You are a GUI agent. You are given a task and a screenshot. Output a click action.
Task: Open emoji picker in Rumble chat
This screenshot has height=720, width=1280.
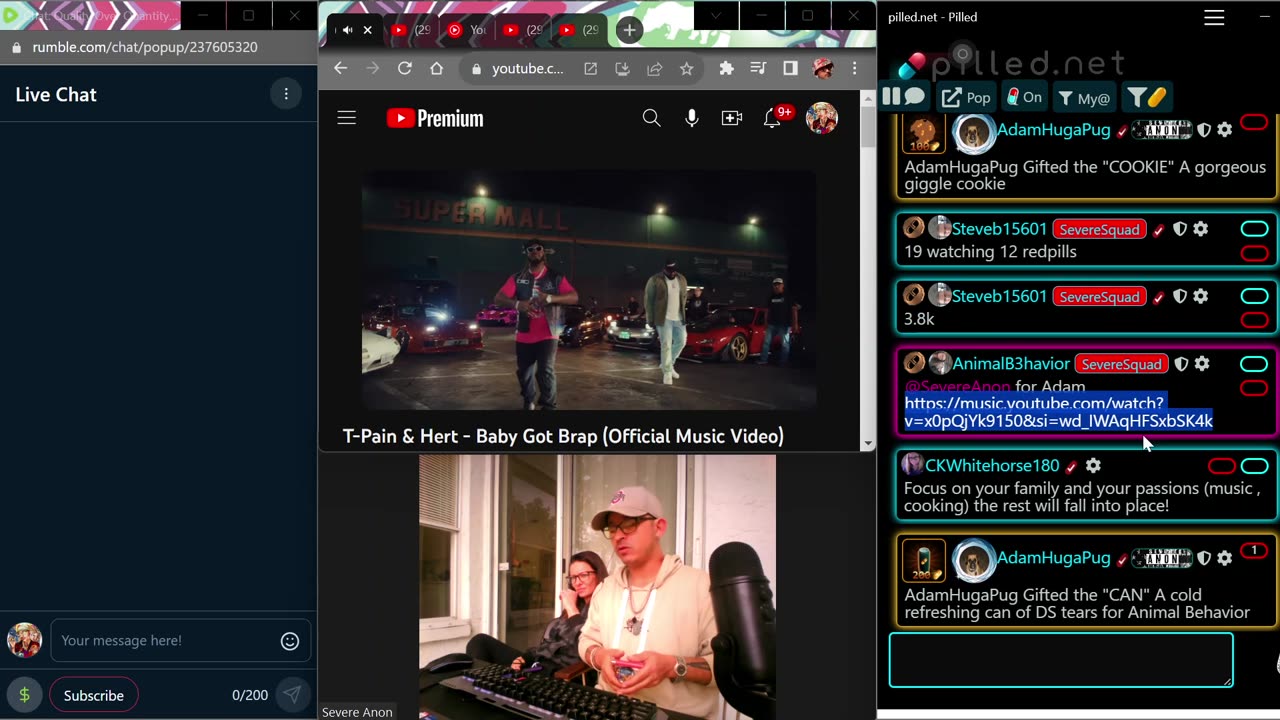coord(290,641)
